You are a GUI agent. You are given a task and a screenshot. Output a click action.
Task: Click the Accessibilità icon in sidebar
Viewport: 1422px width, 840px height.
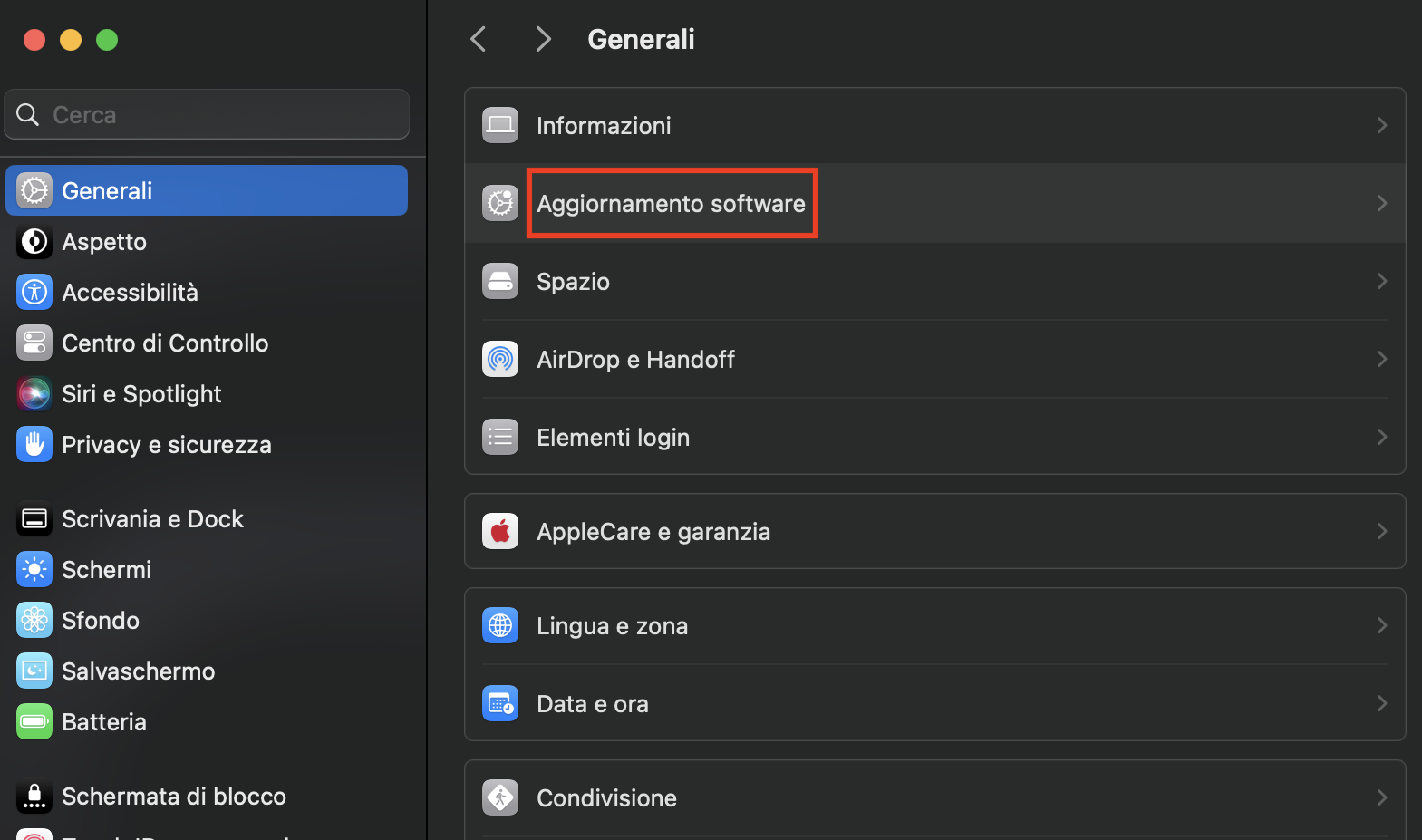tap(34, 292)
